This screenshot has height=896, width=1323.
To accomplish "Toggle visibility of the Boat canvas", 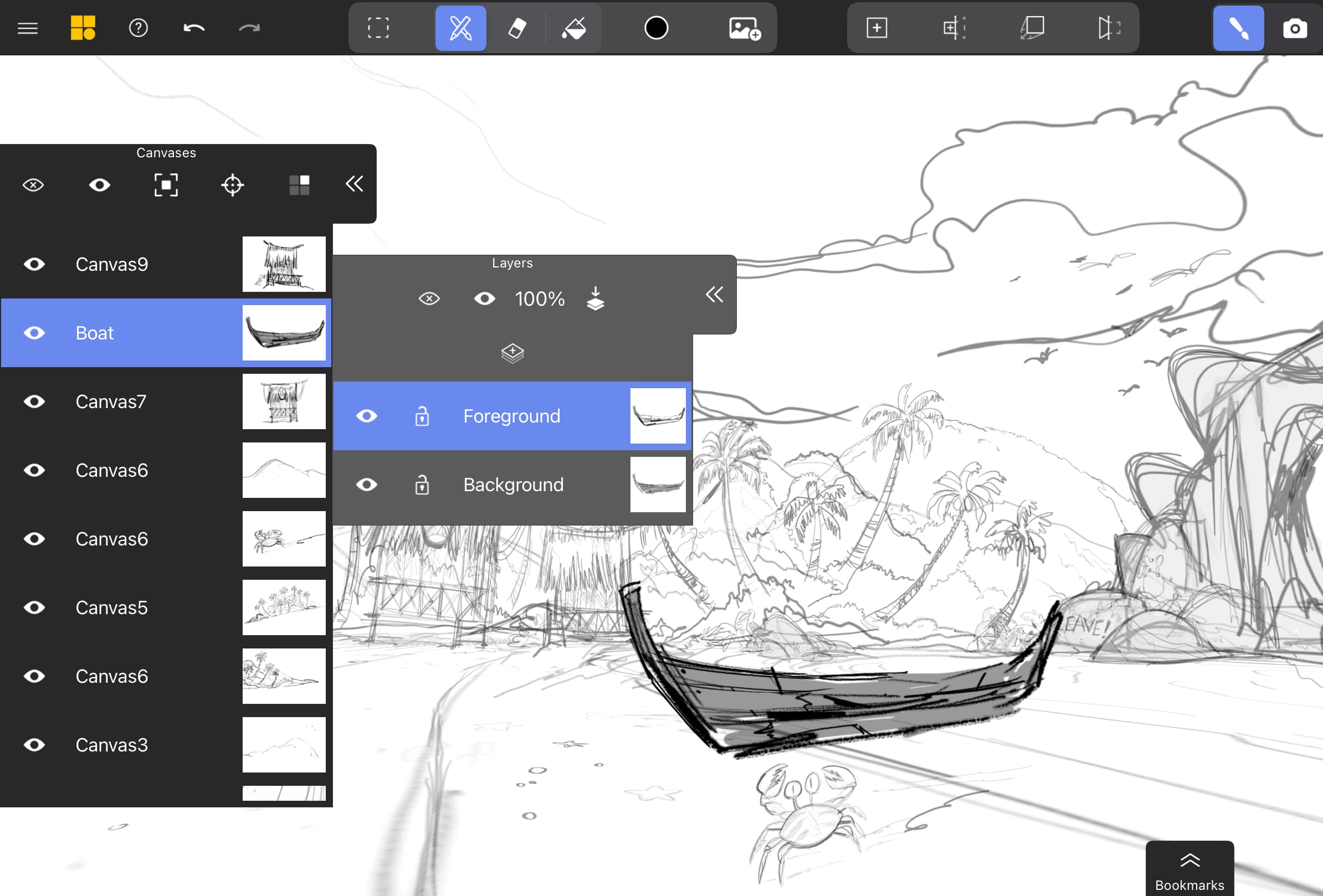I will pyautogui.click(x=34, y=333).
